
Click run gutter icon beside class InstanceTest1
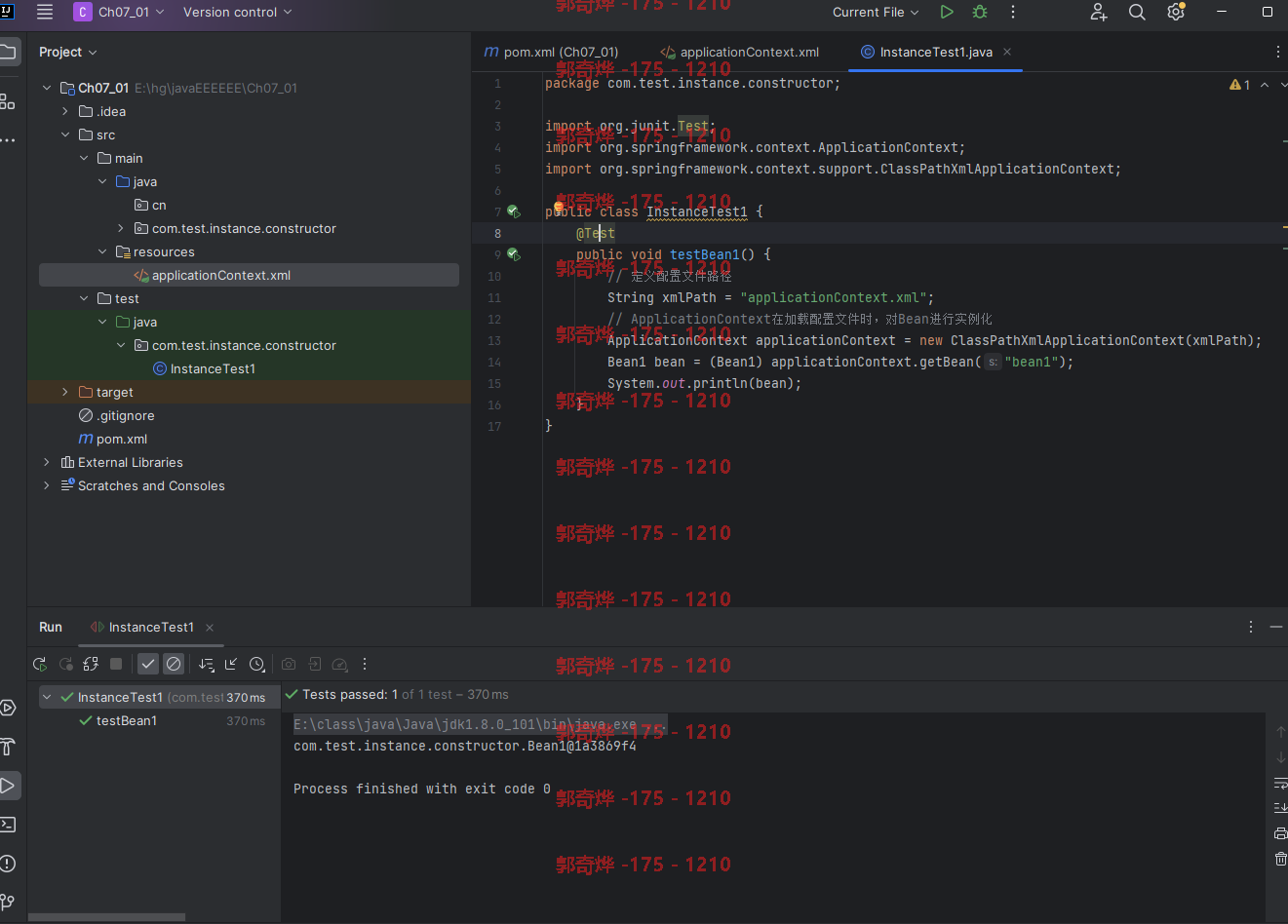pyautogui.click(x=513, y=212)
